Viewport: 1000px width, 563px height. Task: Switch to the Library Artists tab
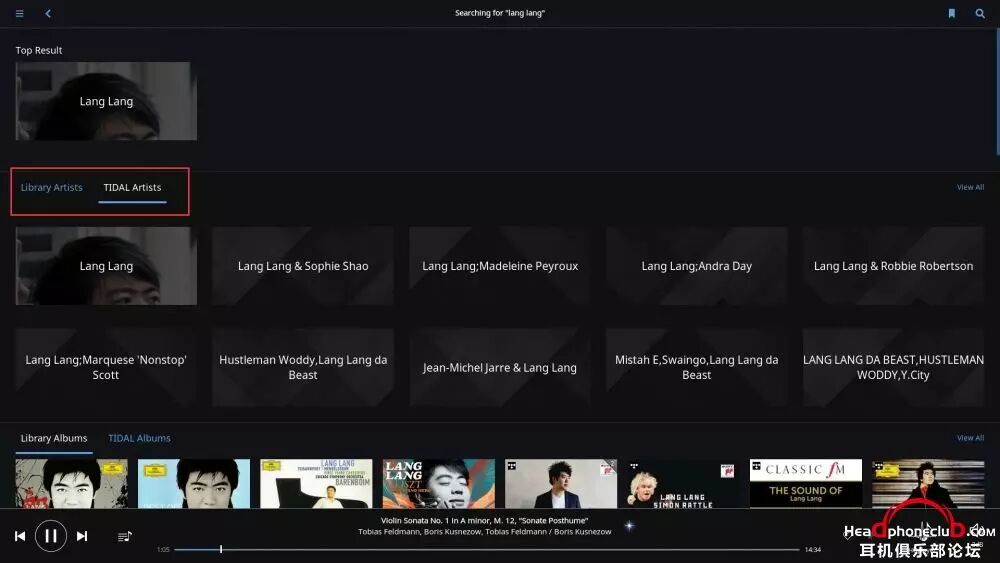tap(52, 187)
